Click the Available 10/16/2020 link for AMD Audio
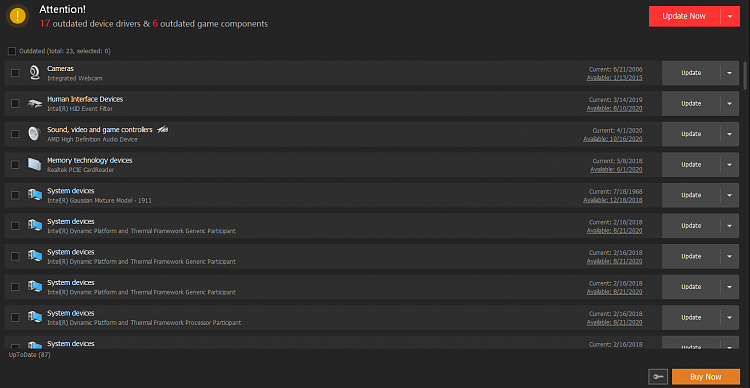 613,139
